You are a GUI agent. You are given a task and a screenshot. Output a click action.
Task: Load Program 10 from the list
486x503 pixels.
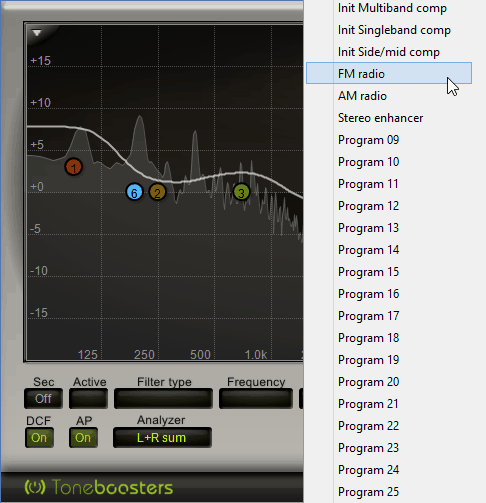[x=389, y=162]
